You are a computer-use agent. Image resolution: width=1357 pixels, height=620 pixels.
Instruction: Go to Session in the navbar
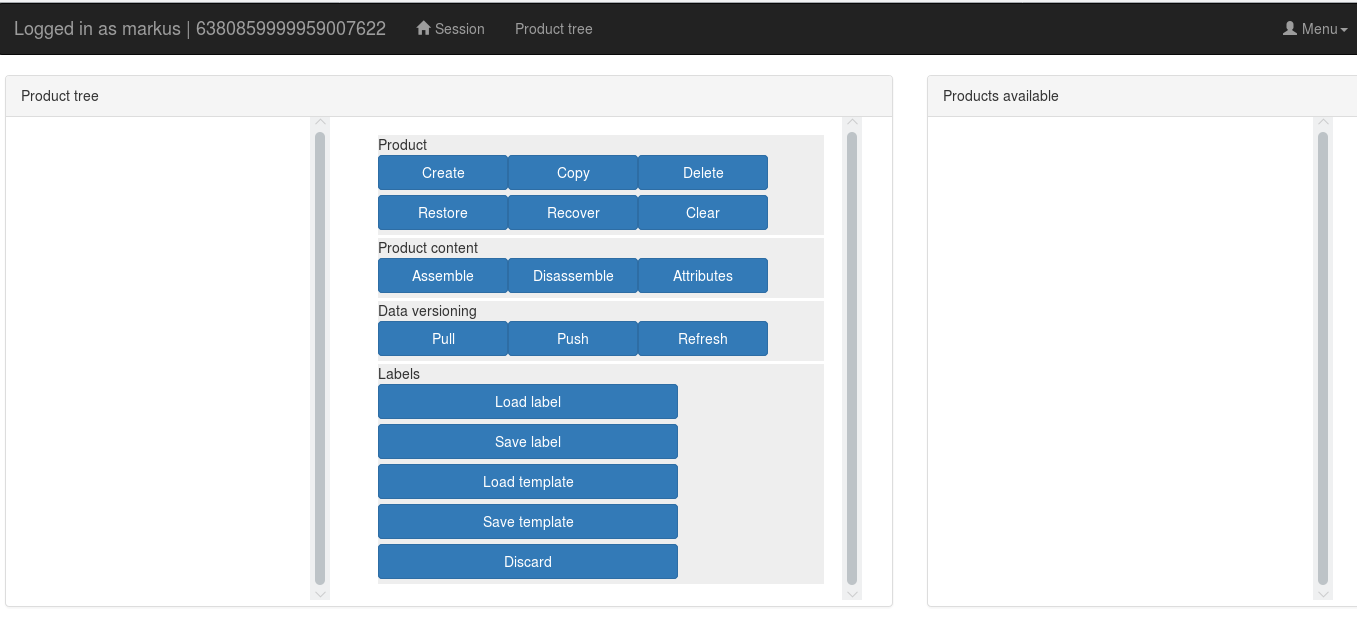(450, 29)
